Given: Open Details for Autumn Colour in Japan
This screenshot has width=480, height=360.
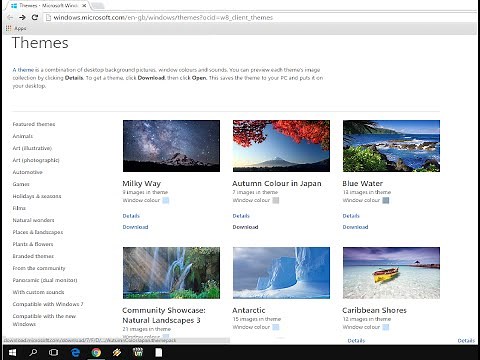Looking at the screenshot, I should point(241,216).
